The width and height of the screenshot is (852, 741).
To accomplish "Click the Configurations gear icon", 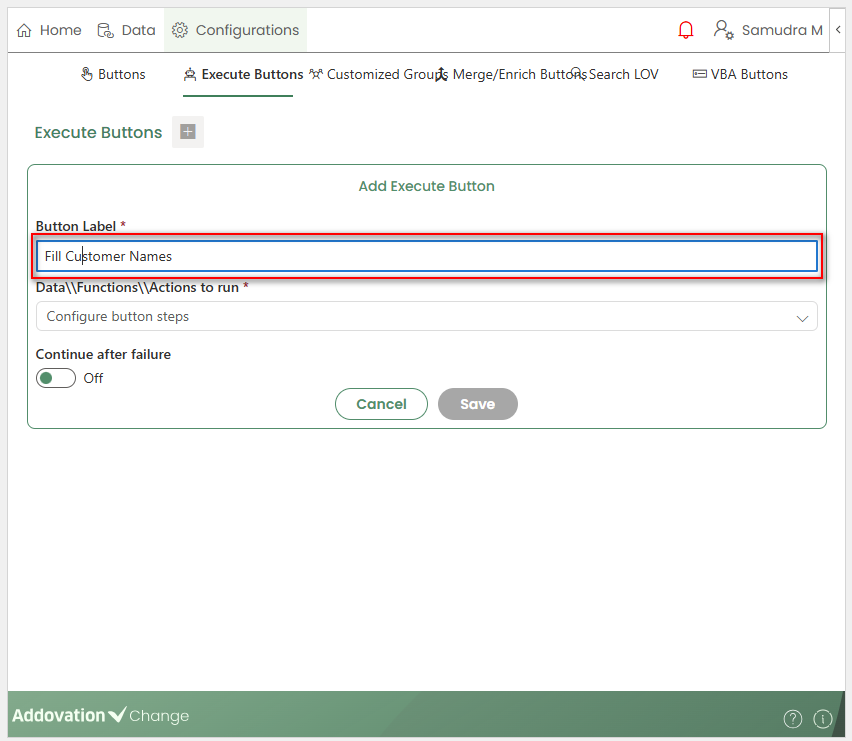I will (180, 30).
